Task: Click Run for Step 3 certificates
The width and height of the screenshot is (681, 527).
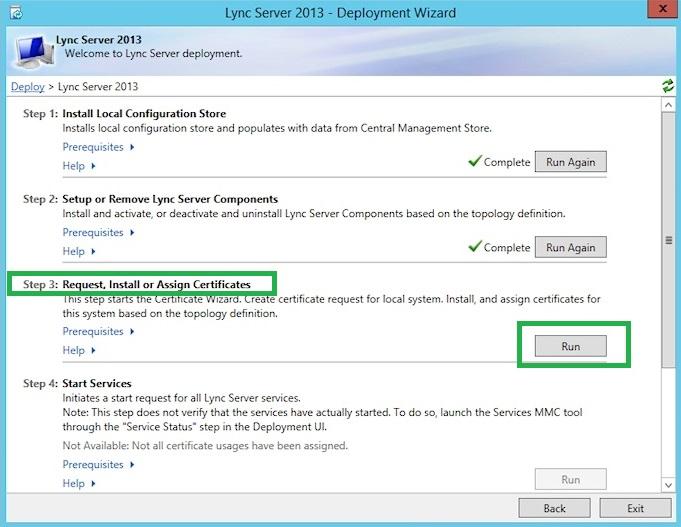Action: pos(571,346)
